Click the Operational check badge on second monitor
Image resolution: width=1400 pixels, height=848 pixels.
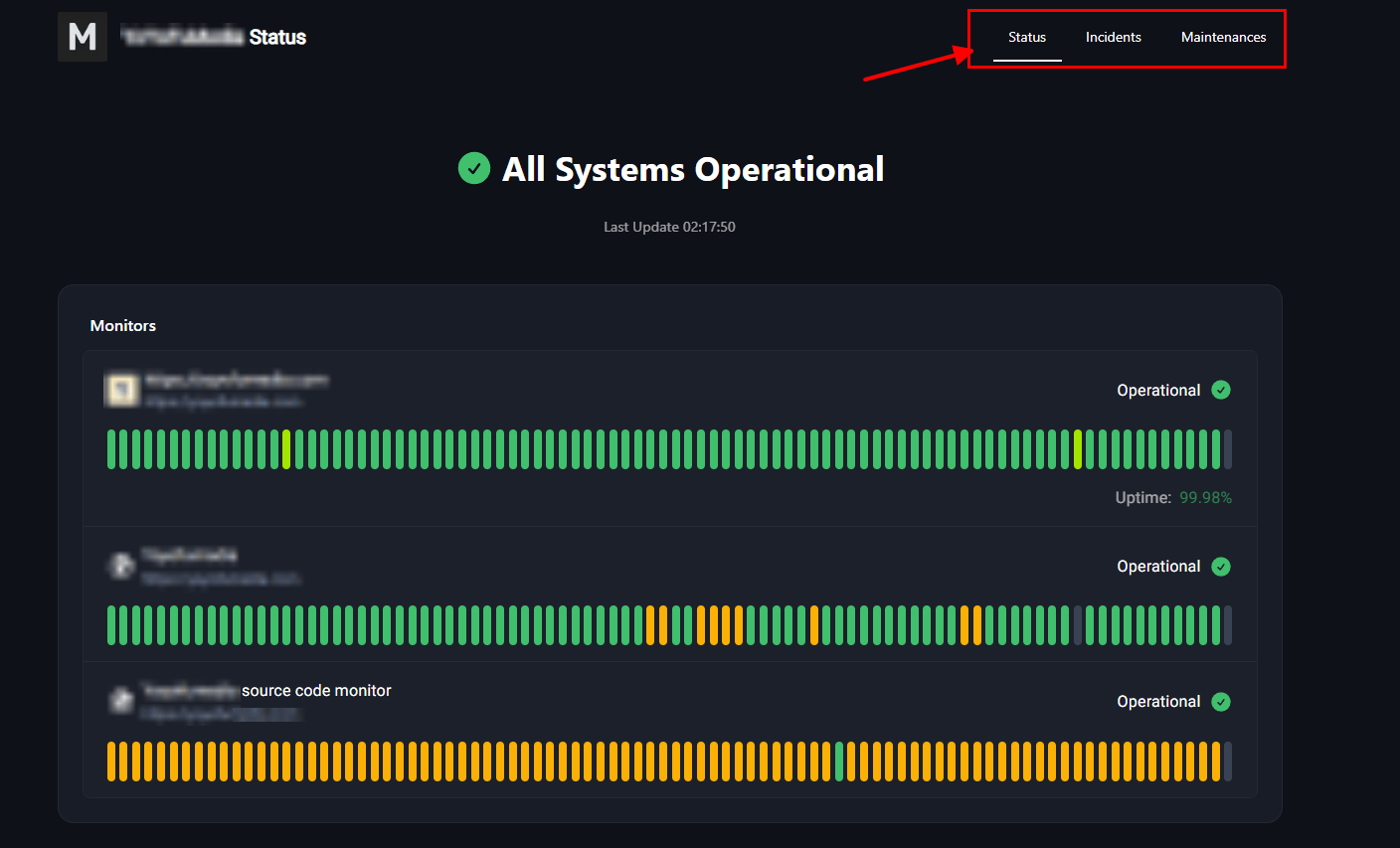(1221, 566)
